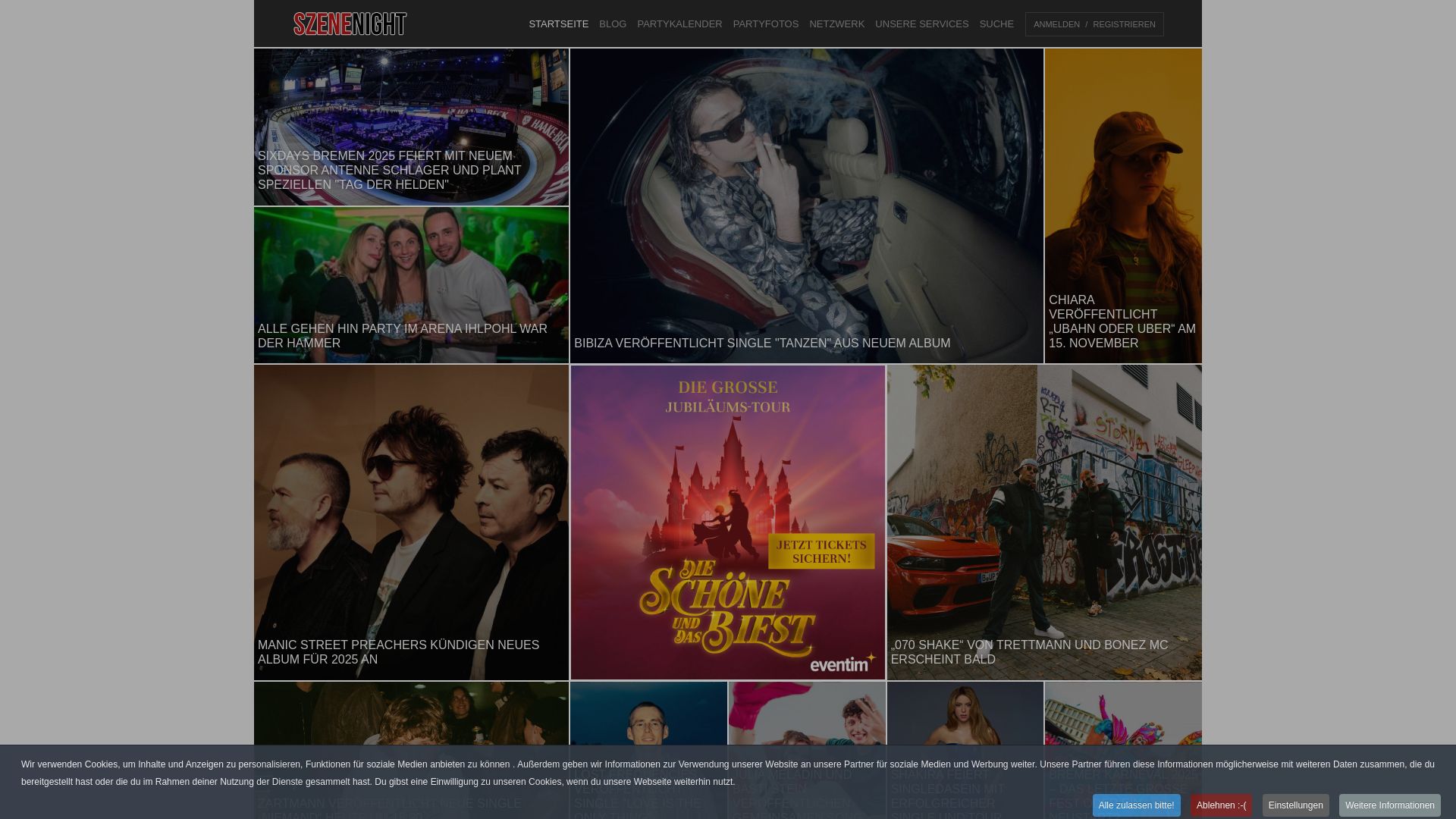Open the Partyfotos section
This screenshot has width=1456, height=819.
point(765,24)
